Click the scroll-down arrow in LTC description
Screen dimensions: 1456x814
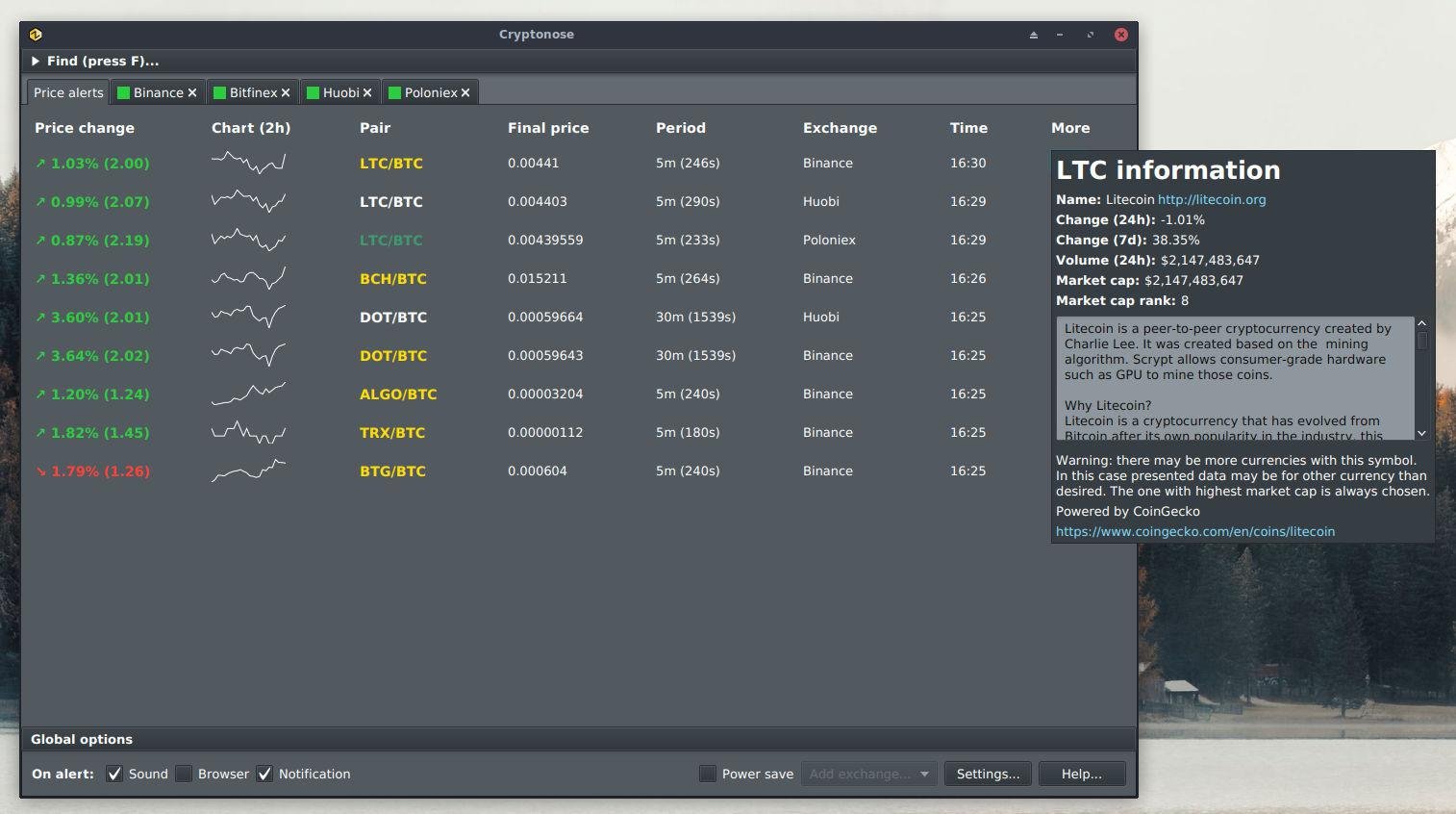[1421, 434]
